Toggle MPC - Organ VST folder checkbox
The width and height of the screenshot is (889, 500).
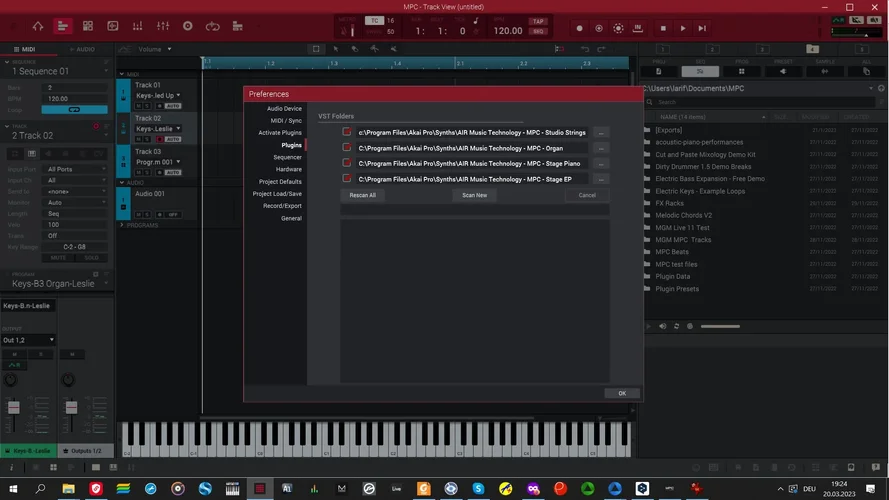pos(346,147)
